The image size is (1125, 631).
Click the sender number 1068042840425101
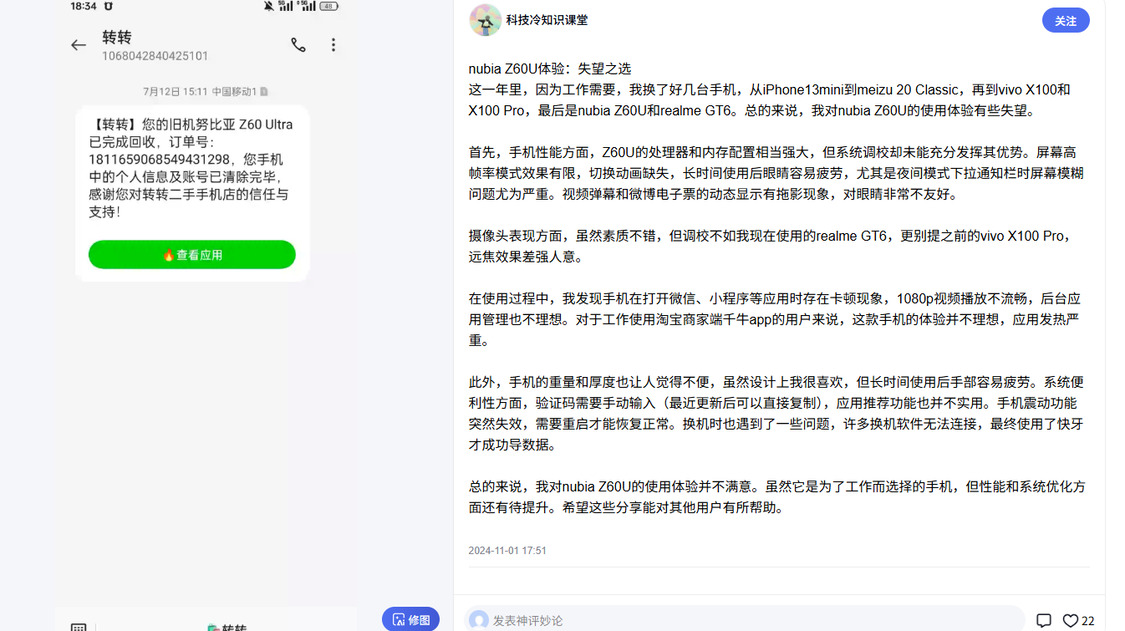(x=155, y=56)
